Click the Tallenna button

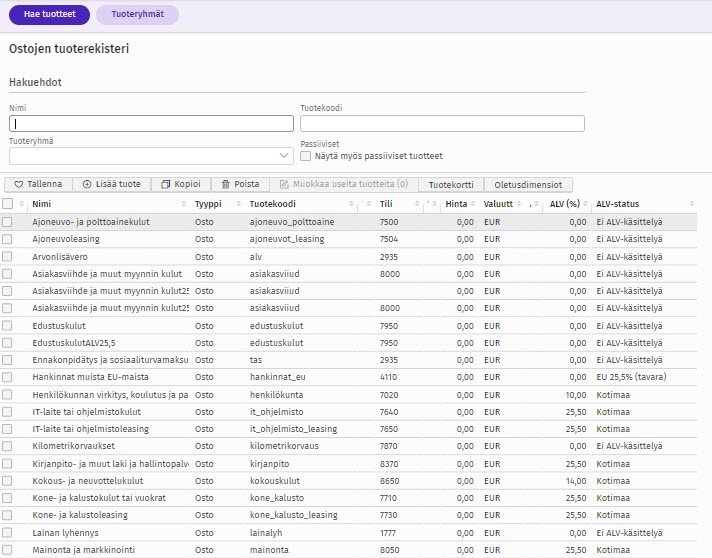point(38,184)
